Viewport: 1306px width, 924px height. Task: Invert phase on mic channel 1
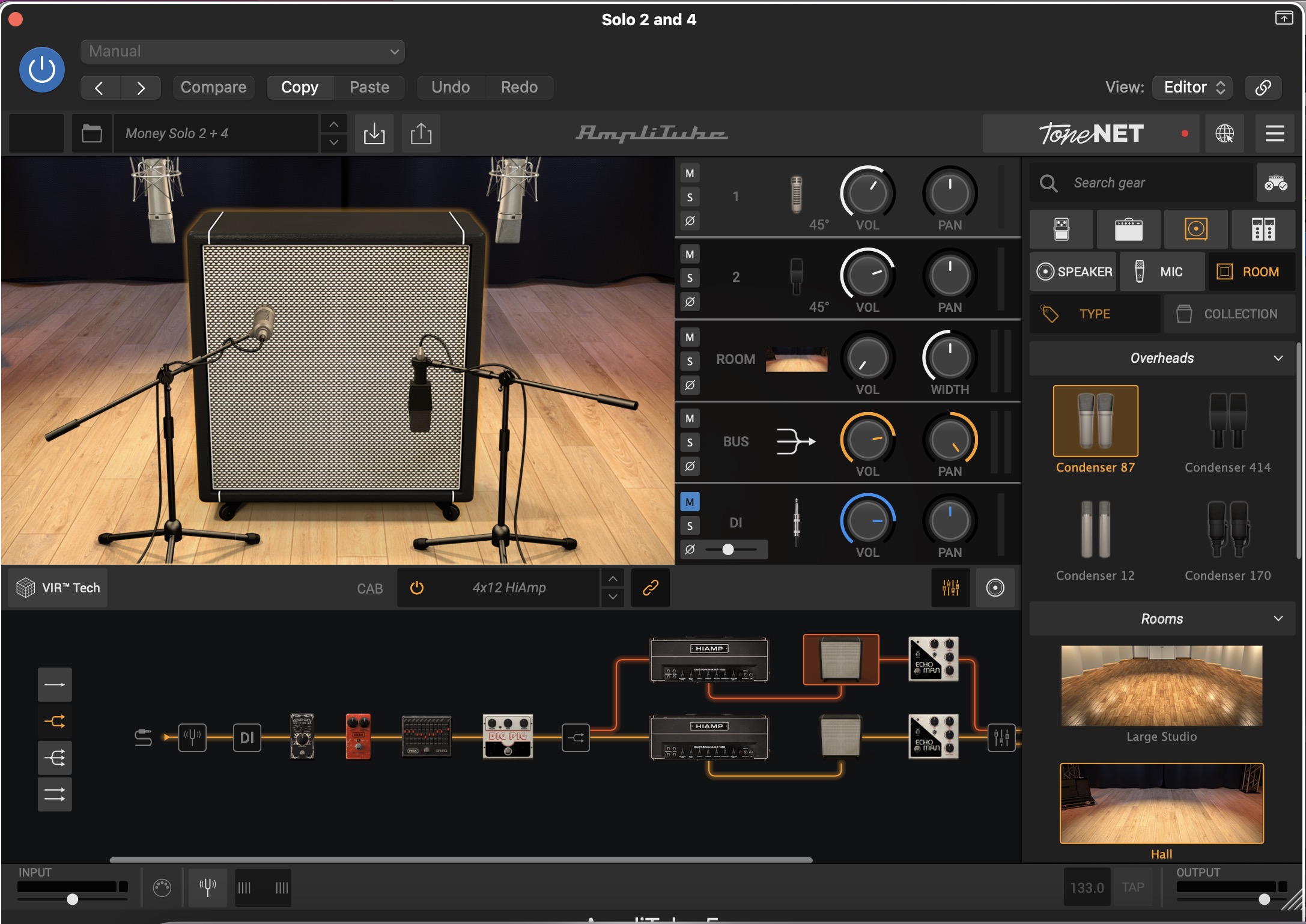[x=690, y=220]
